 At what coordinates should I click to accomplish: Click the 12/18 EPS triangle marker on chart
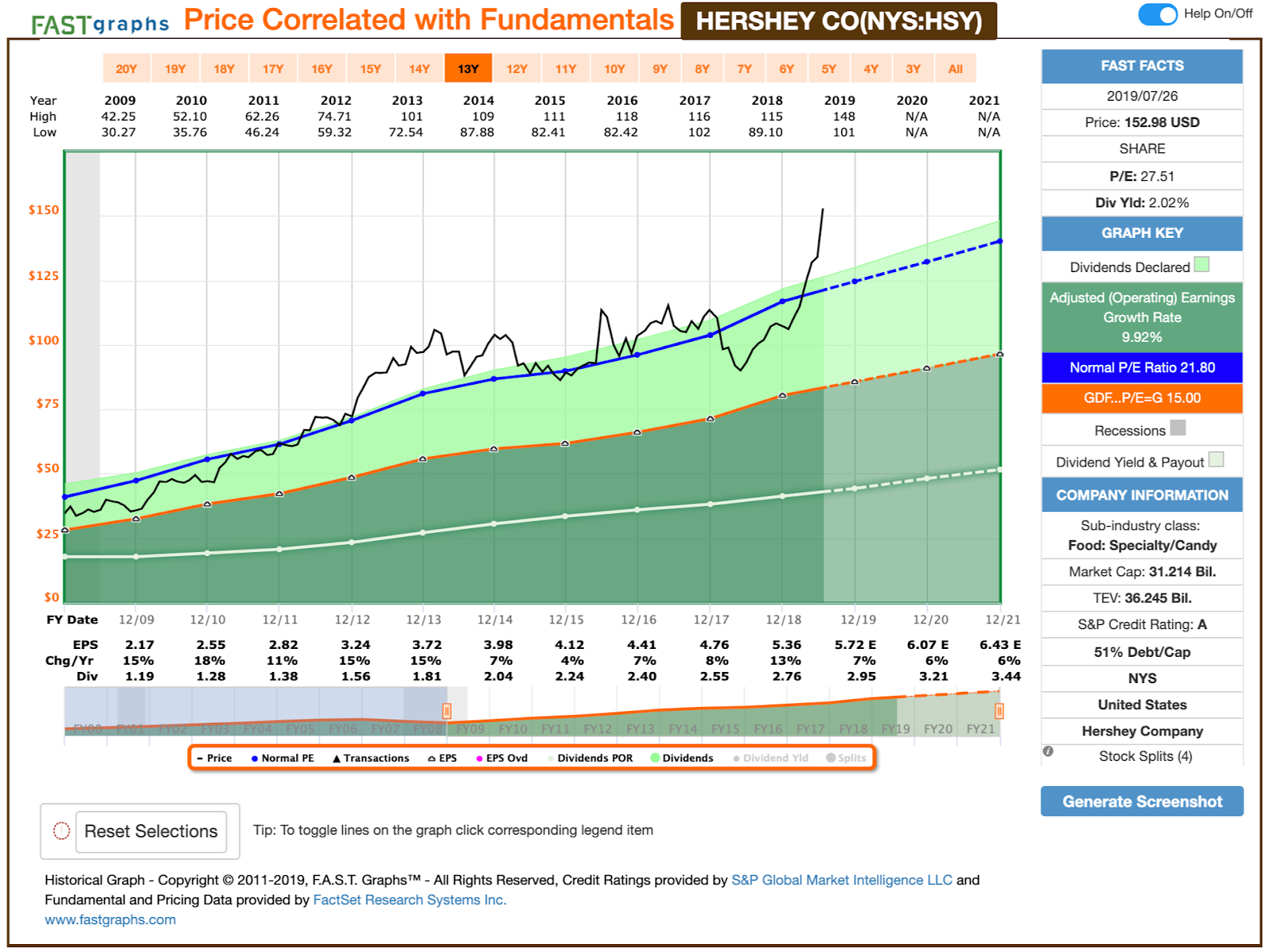(x=783, y=395)
